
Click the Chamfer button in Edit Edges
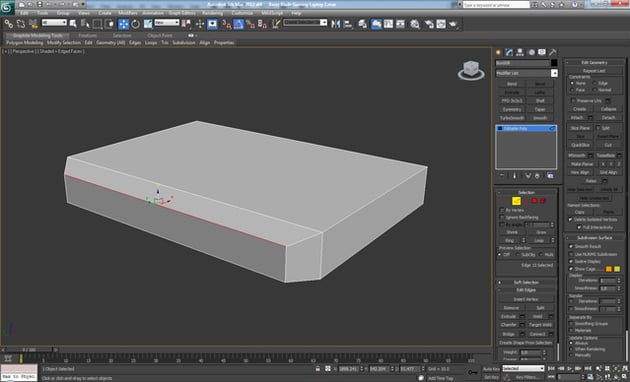tap(509, 325)
